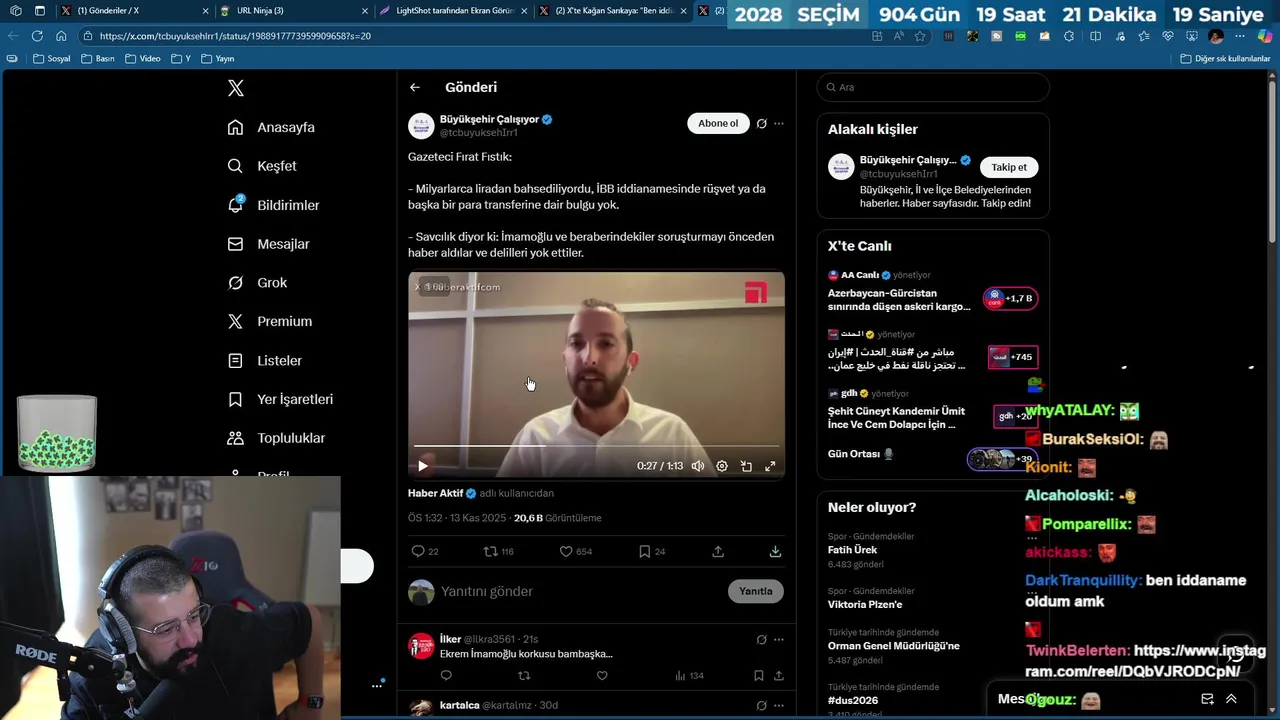The height and width of the screenshot is (720, 1280).
Task: Enter video fullscreen mode
Action: [770, 466]
